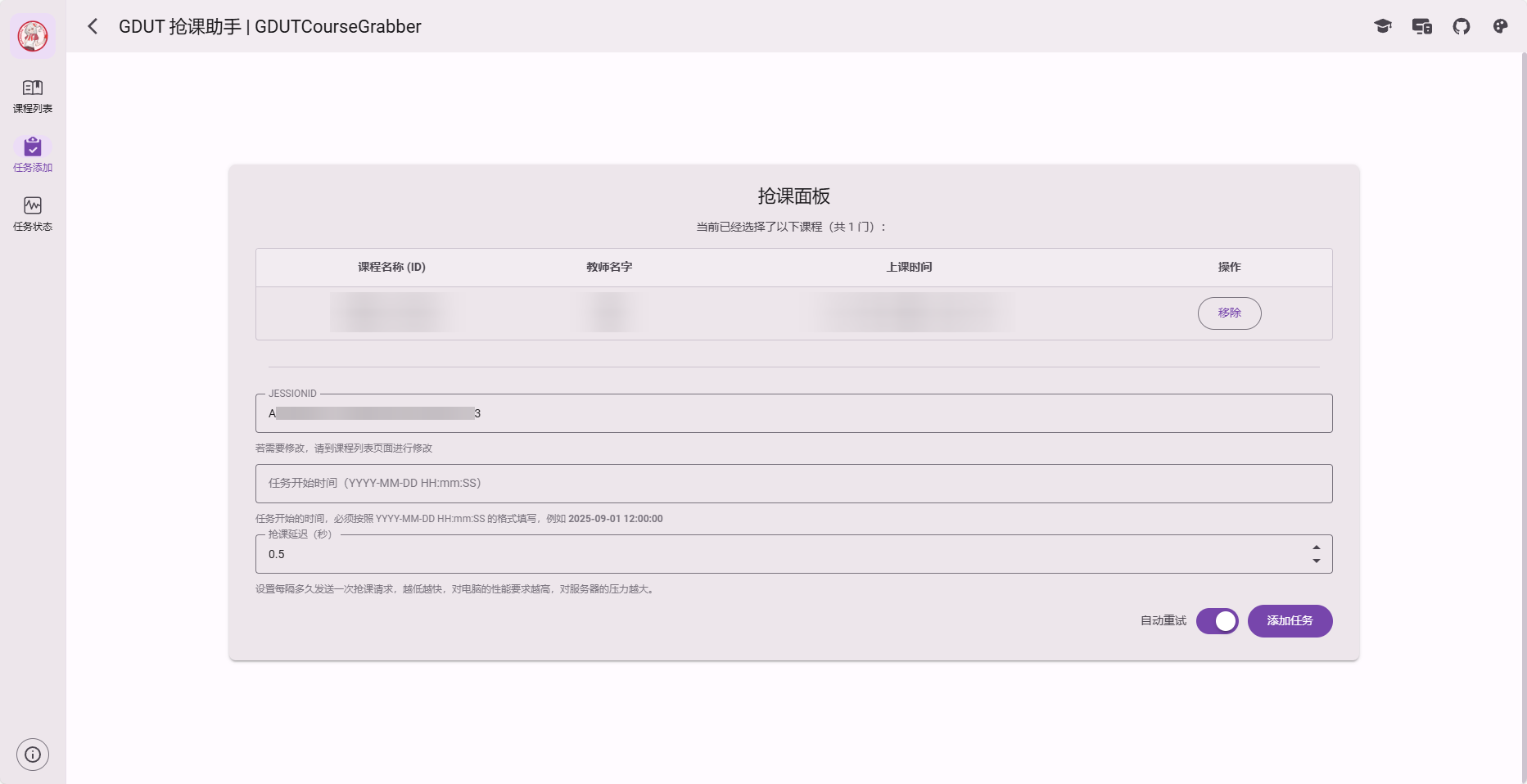The height and width of the screenshot is (784, 1527).
Task: Click the 课程名称 (ID) column header
Action: click(x=391, y=267)
